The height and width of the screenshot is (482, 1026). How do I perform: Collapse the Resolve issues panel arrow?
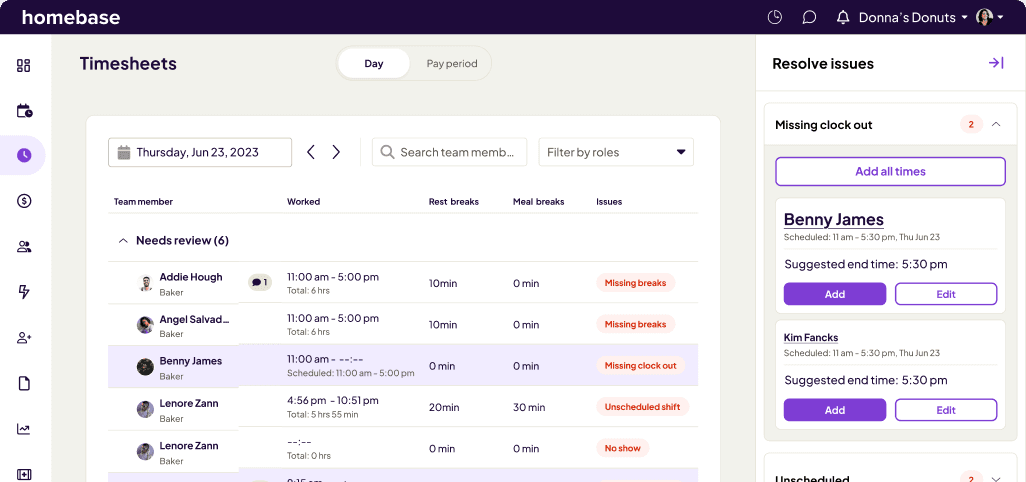tap(996, 63)
